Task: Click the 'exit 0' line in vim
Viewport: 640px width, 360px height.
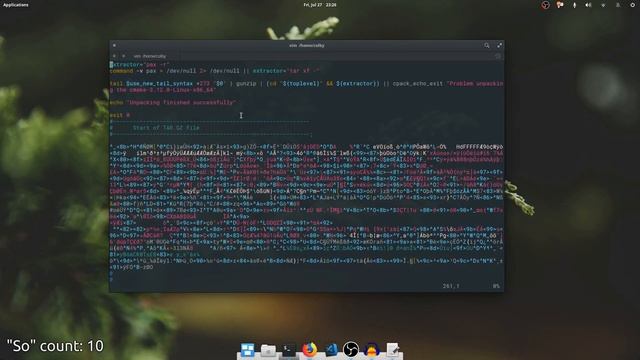Action: 120,116
